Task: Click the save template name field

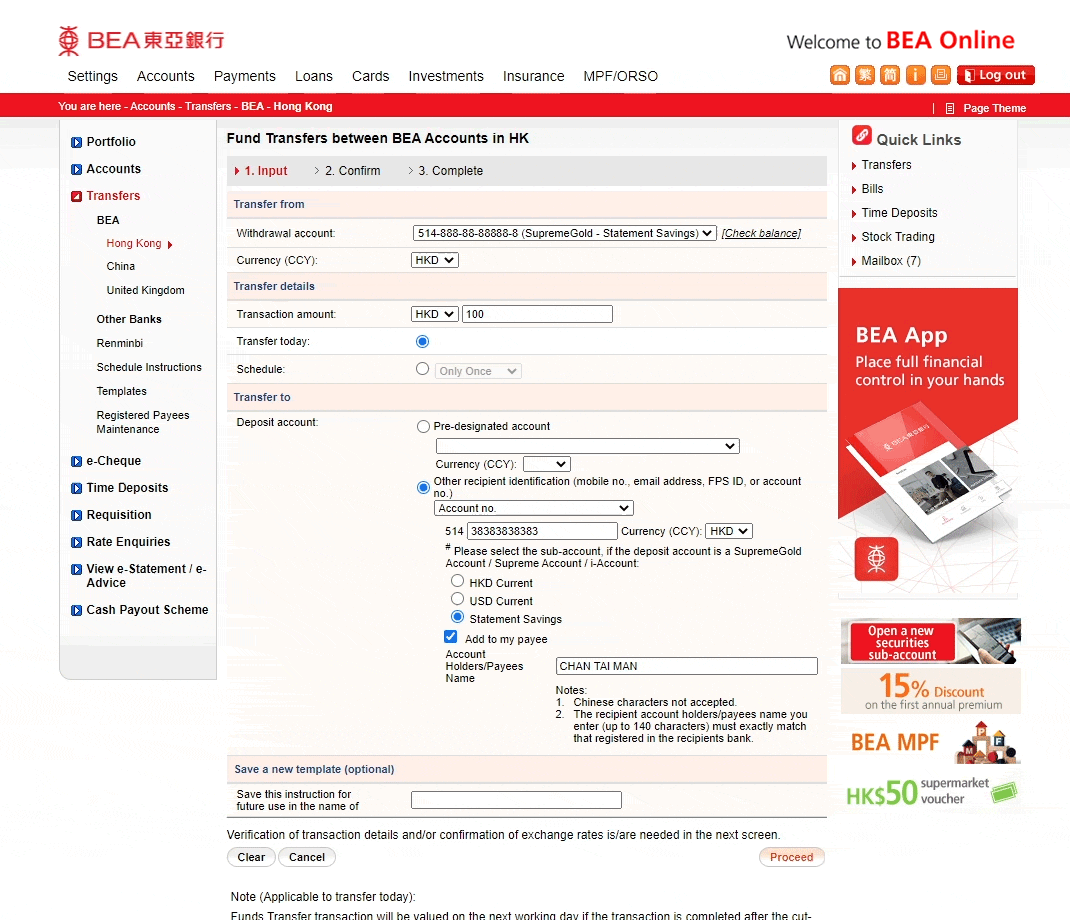Action: pyautogui.click(x=517, y=800)
